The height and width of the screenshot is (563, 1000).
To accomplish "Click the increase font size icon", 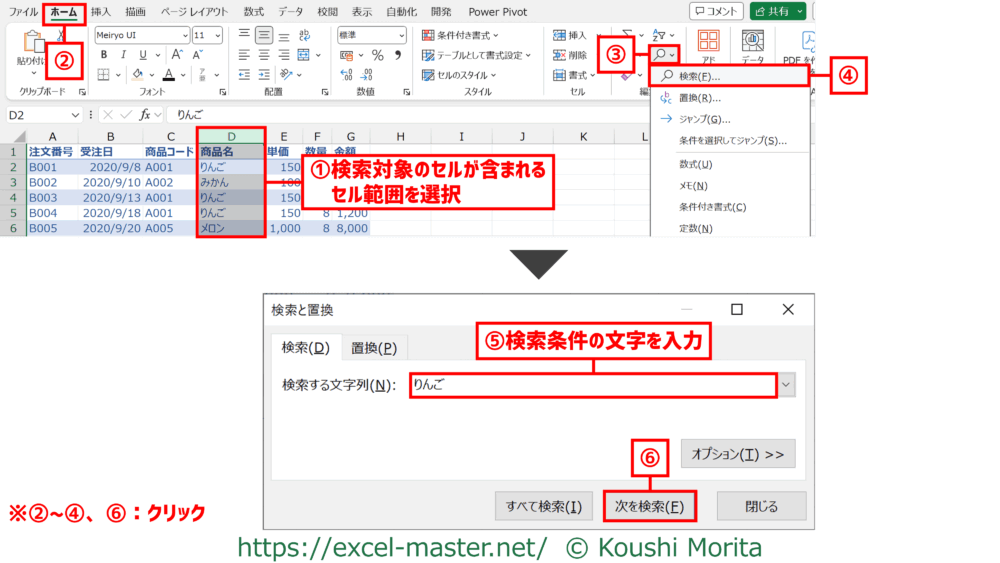I will (x=178, y=55).
